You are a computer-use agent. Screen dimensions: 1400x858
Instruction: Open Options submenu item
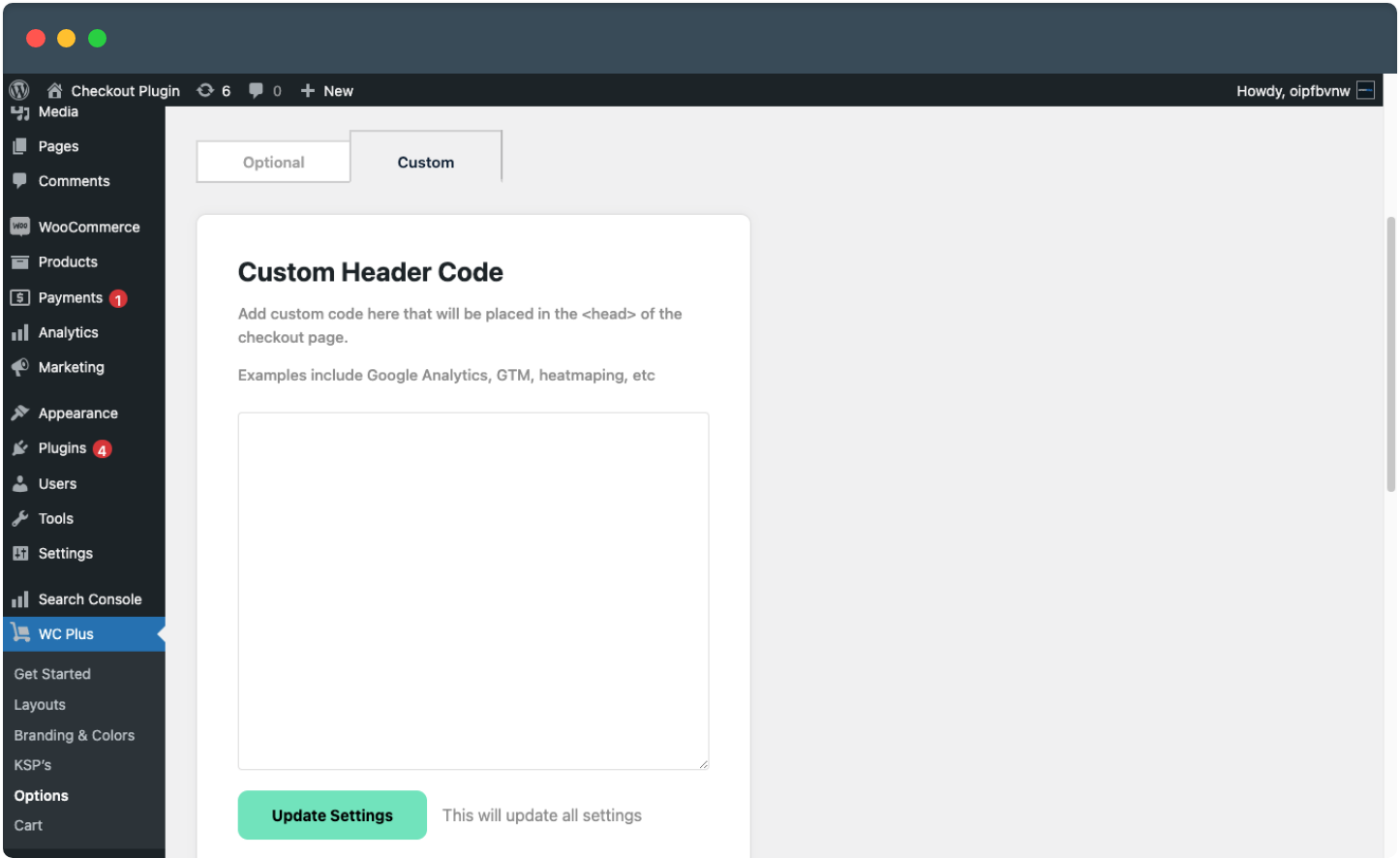41,795
